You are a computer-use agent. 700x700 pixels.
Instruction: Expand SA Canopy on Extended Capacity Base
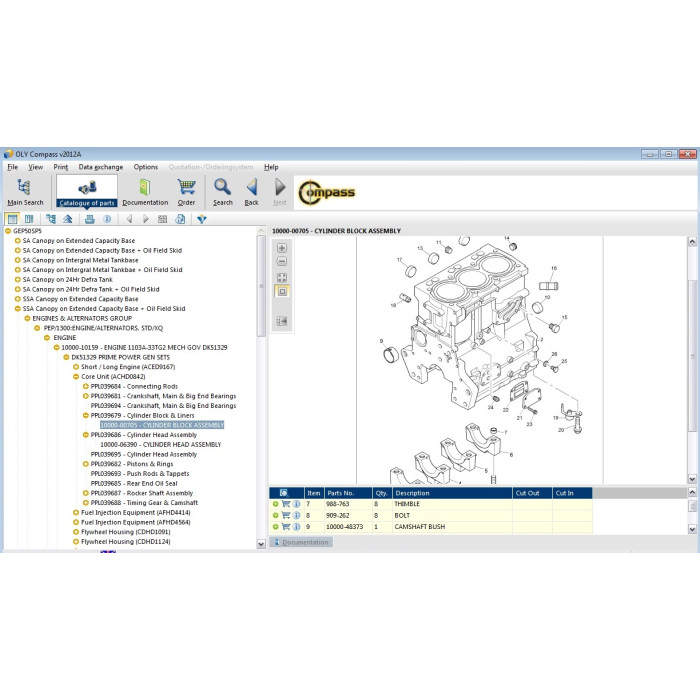(17, 241)
